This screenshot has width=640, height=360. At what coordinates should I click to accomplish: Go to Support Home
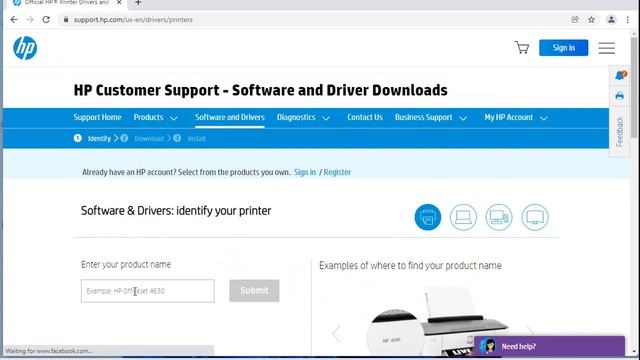tap(97, 118)
